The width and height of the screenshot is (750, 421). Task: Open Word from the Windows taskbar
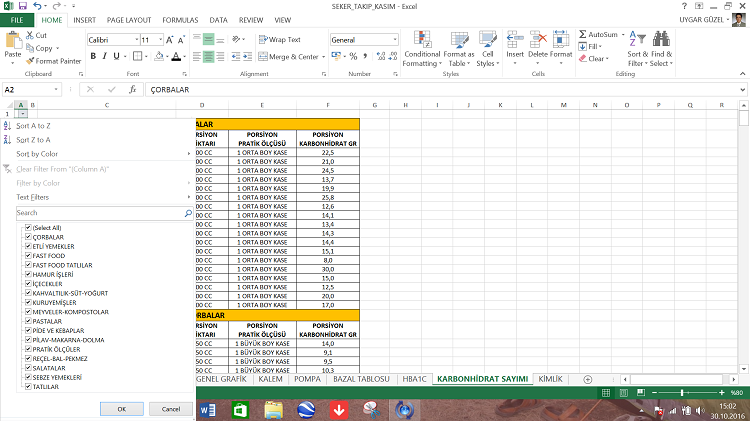[x=208, y=409]
